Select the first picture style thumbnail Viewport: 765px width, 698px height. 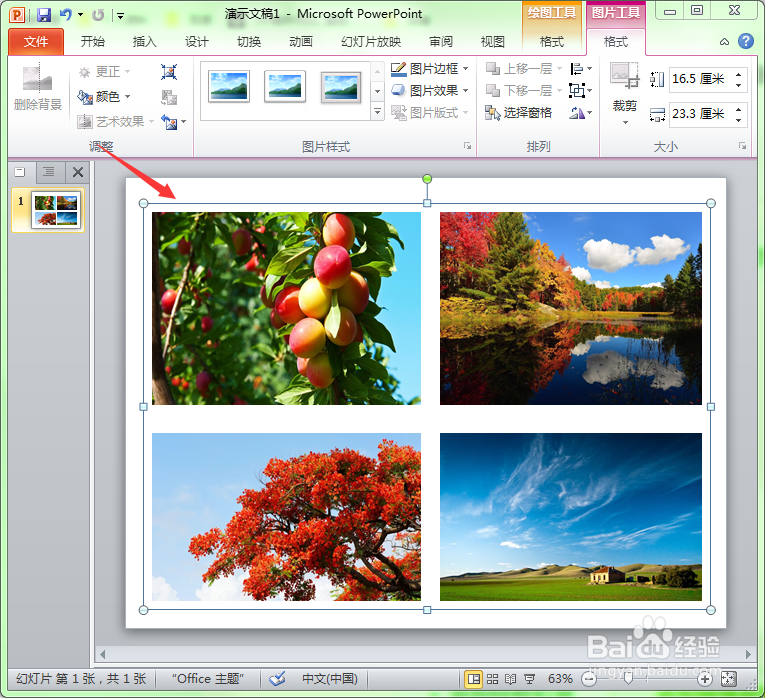[x=229, y=86]
